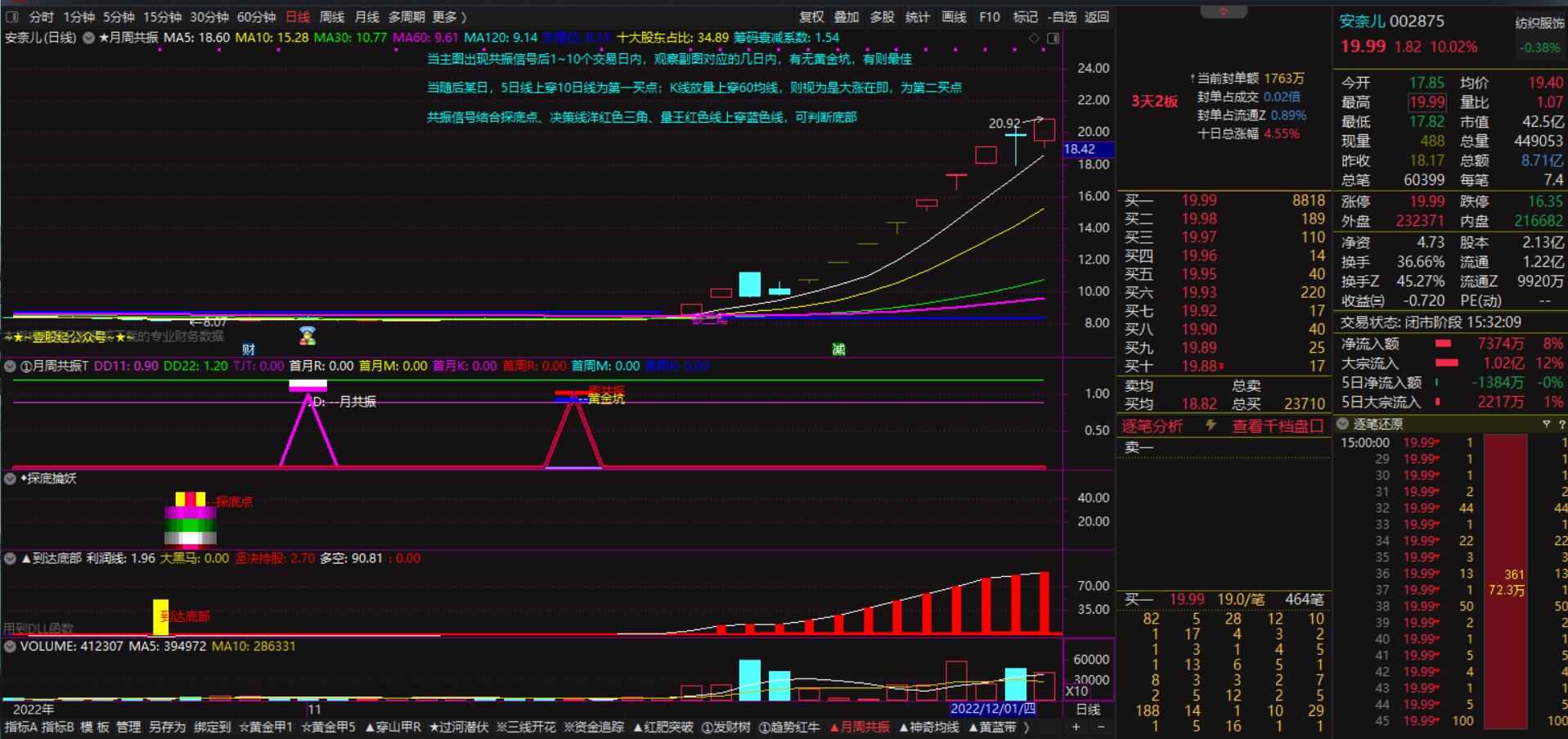Open the 逐笔还原 panel dropdown circle

click(x=1342, y=424)
